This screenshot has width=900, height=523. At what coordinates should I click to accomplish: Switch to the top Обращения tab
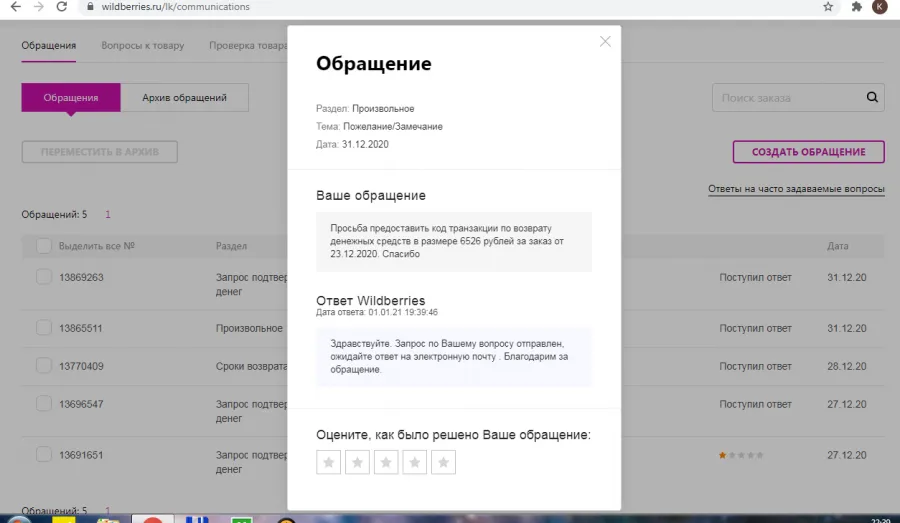coord(49,45)
